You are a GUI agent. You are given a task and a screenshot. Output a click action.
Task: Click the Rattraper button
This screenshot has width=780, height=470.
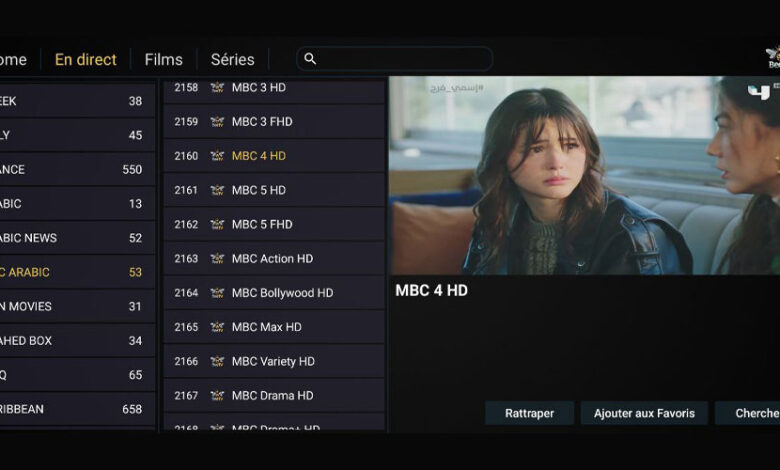[529, 413]
